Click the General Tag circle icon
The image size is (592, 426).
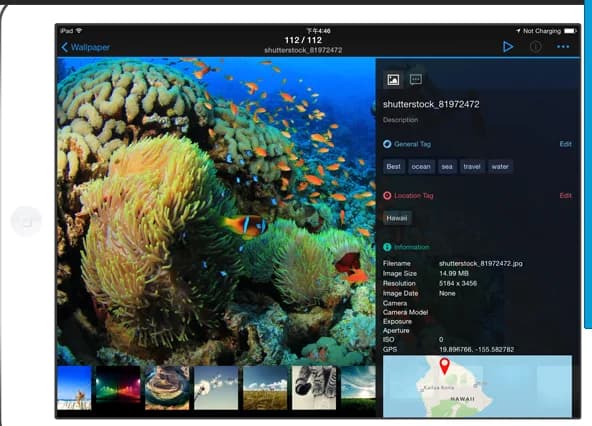click(387, 144)
